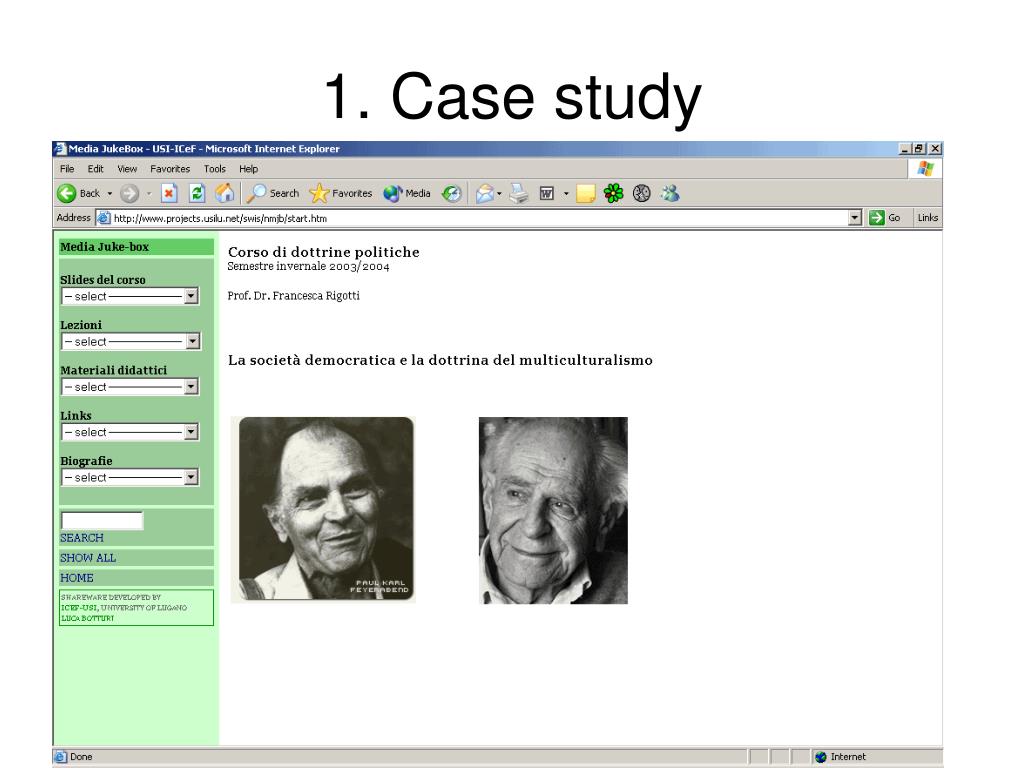The height and width of the screenshot is (768, 1024).
Task: Open the Mail envelope icon
Action: pyautogui.click(x=485, y=193)
